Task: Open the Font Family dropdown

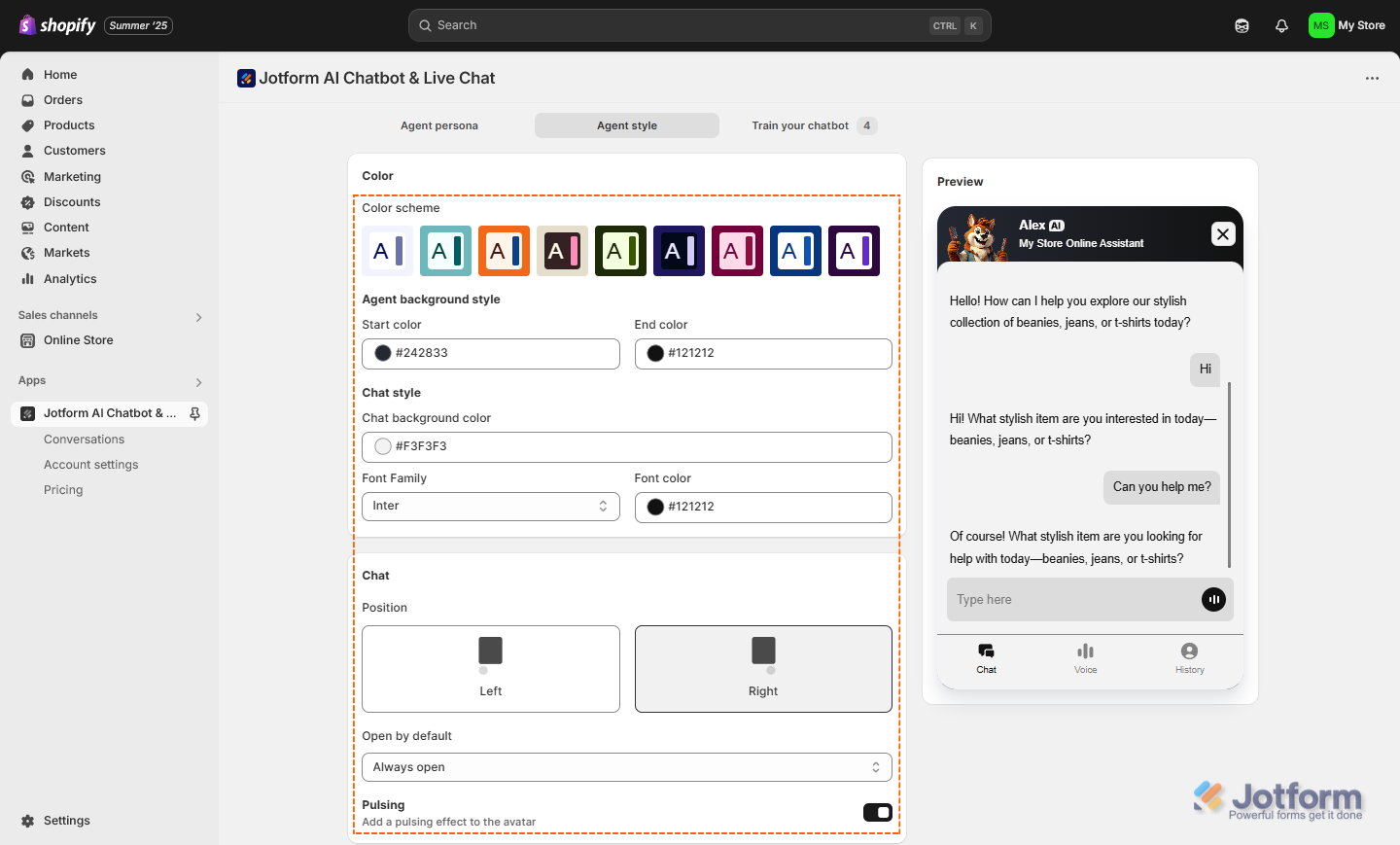Action: 491,507
